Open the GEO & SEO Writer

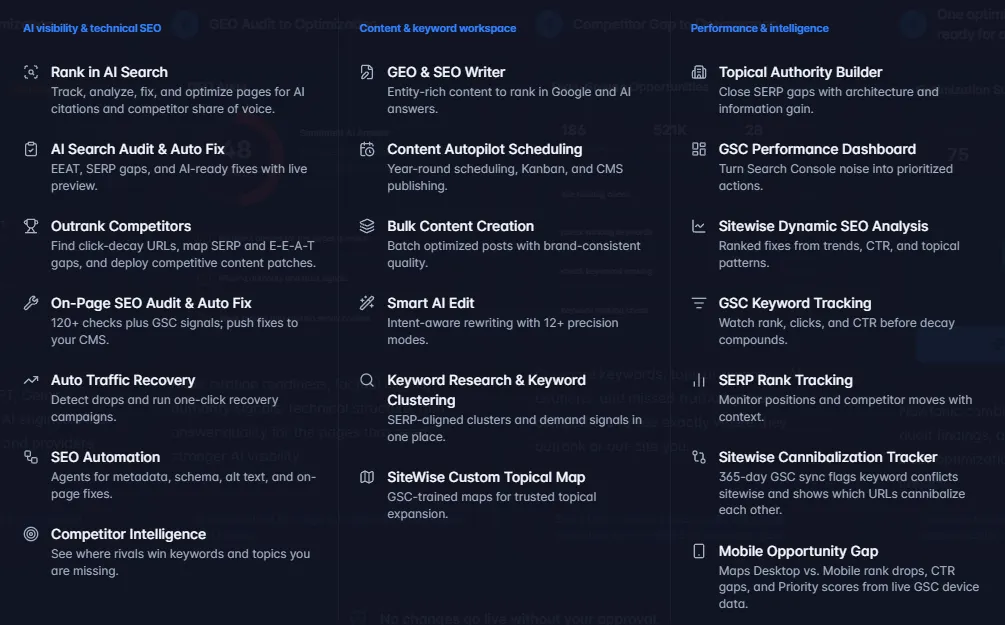[446, 72]
